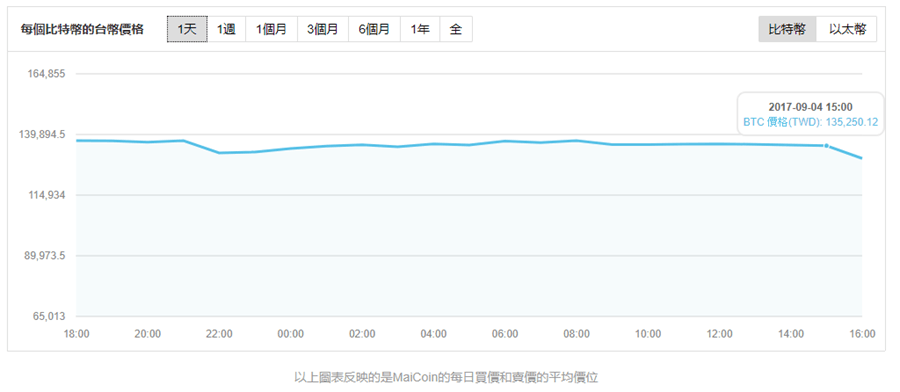
Task: Click the chart title 每個比特幣的台幣價格
Action: 82,29
